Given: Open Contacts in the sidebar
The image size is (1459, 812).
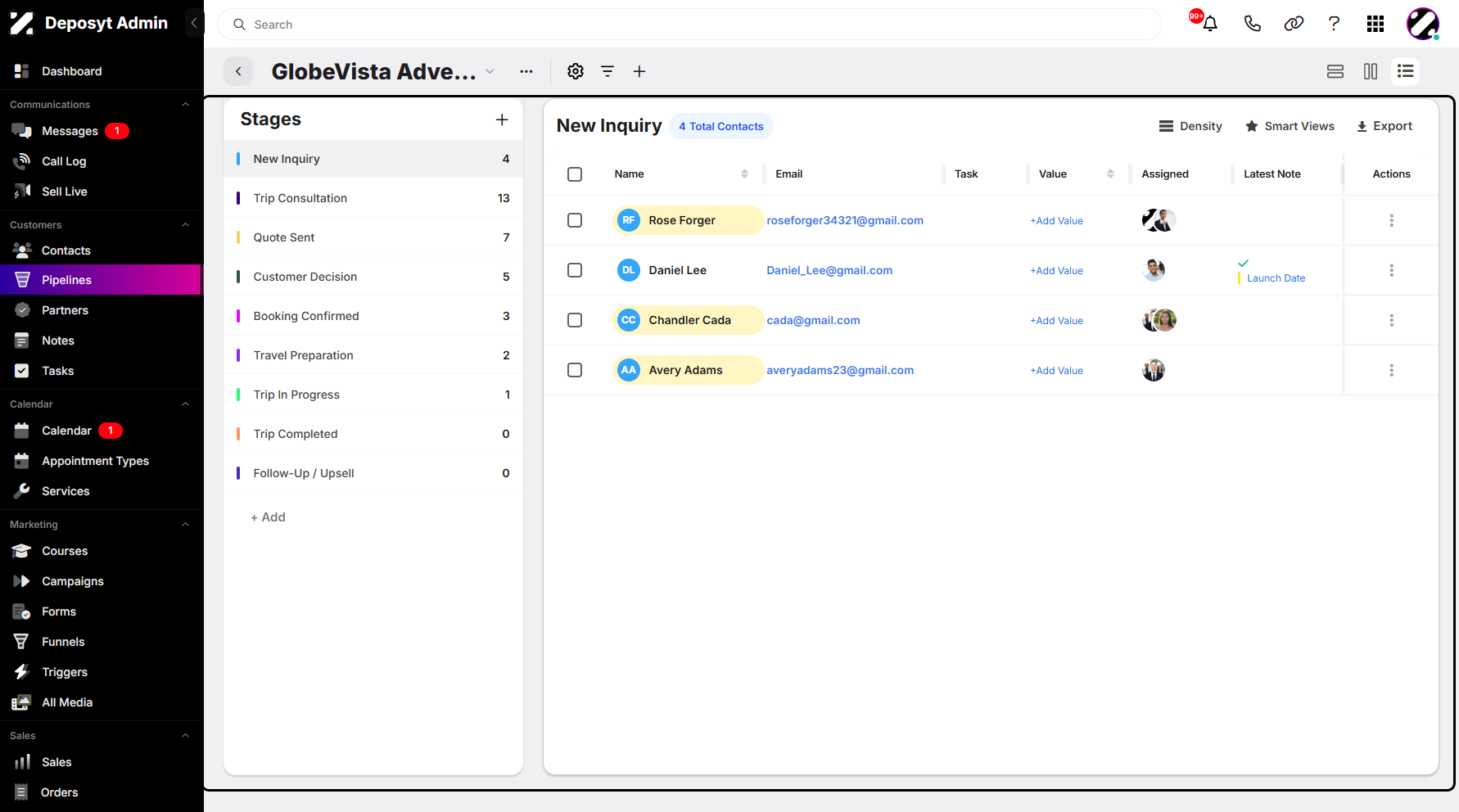Looking at the screenshot, I should point(65,250).
